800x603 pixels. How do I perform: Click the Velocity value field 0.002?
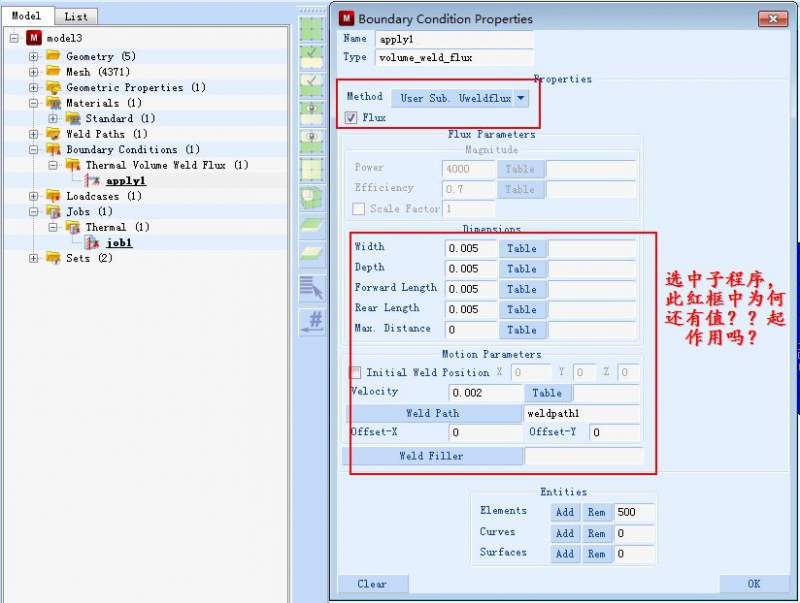click(x=485, y=393)
